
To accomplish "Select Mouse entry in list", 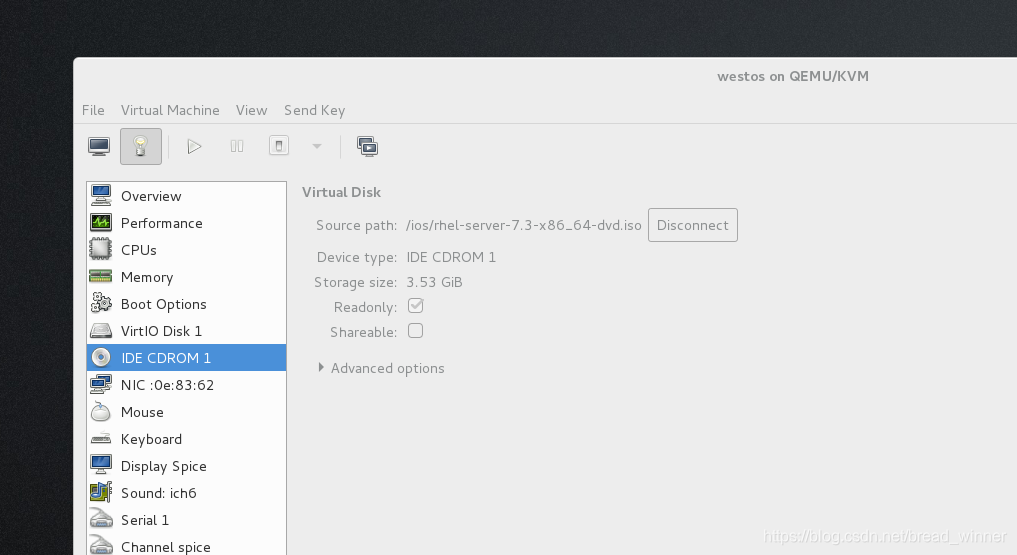I will (186, 412).
